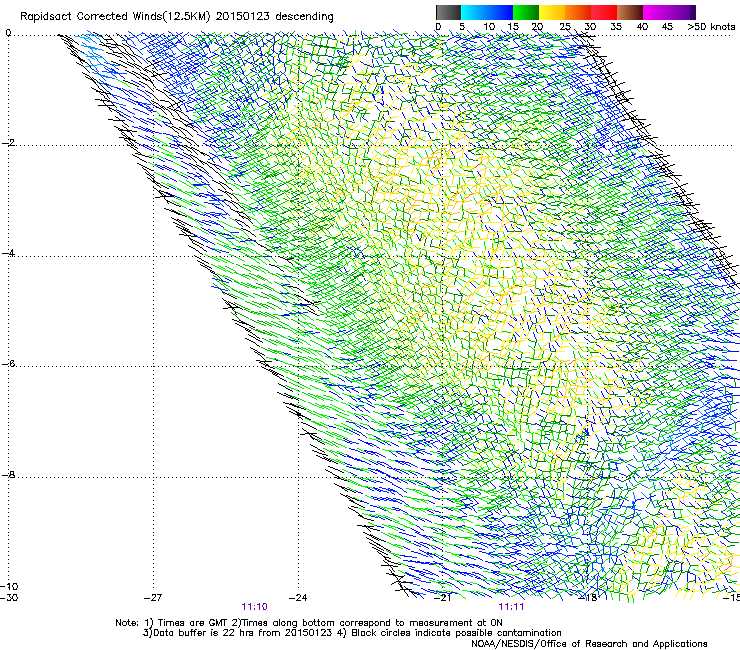Click the '-4' latitude axis label
Screen dimensions: 740x650
click(8, 253)
